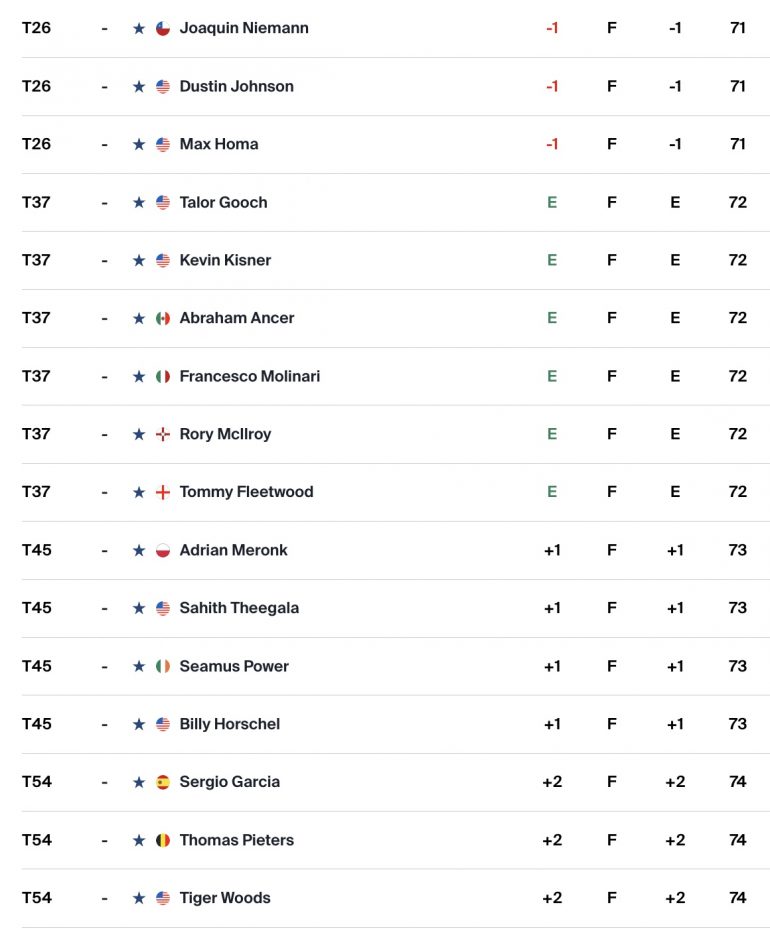Screen dimensions: 770x929
Task: Click the Poland flag beside Adrian Meronk
Action: [163, 550]
